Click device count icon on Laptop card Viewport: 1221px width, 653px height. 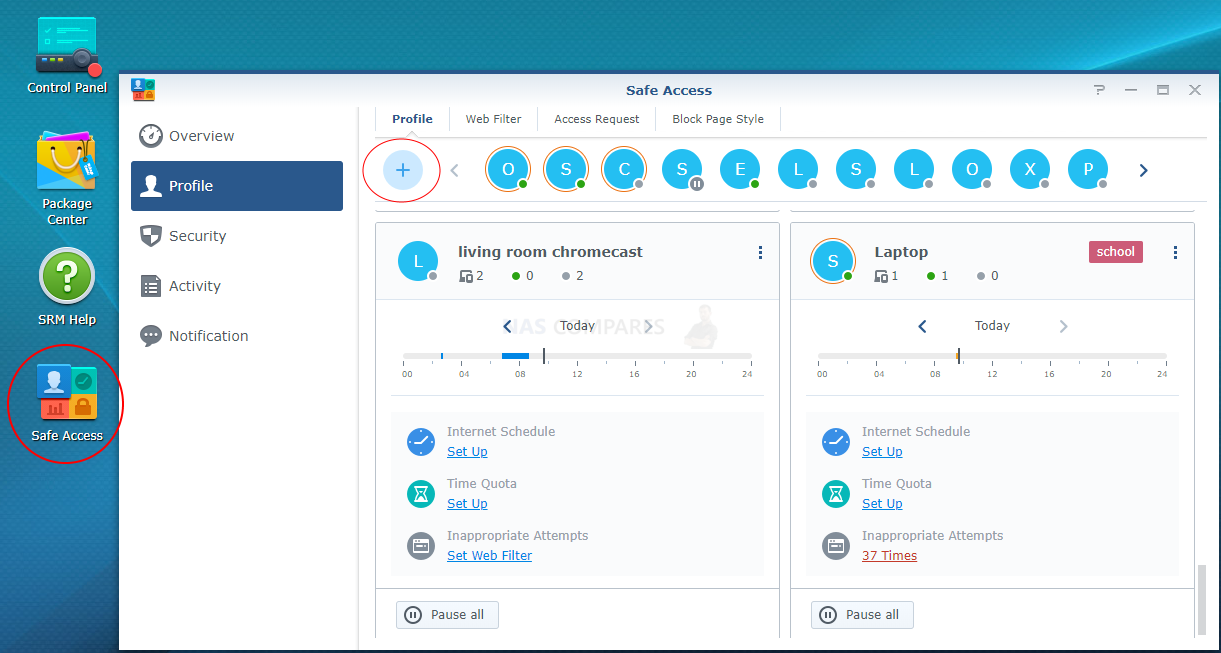click(x=881, y=276)
